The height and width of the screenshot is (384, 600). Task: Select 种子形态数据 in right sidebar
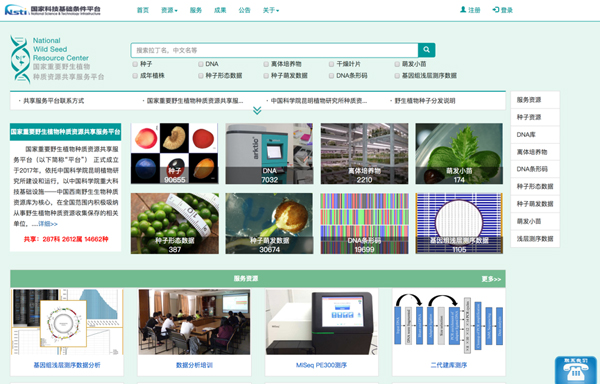(x=535, y=187)
